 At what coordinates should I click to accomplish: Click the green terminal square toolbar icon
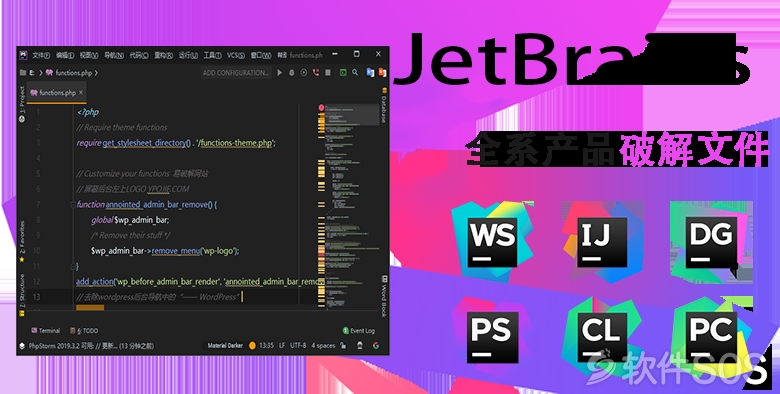click(x=343, y=73)
